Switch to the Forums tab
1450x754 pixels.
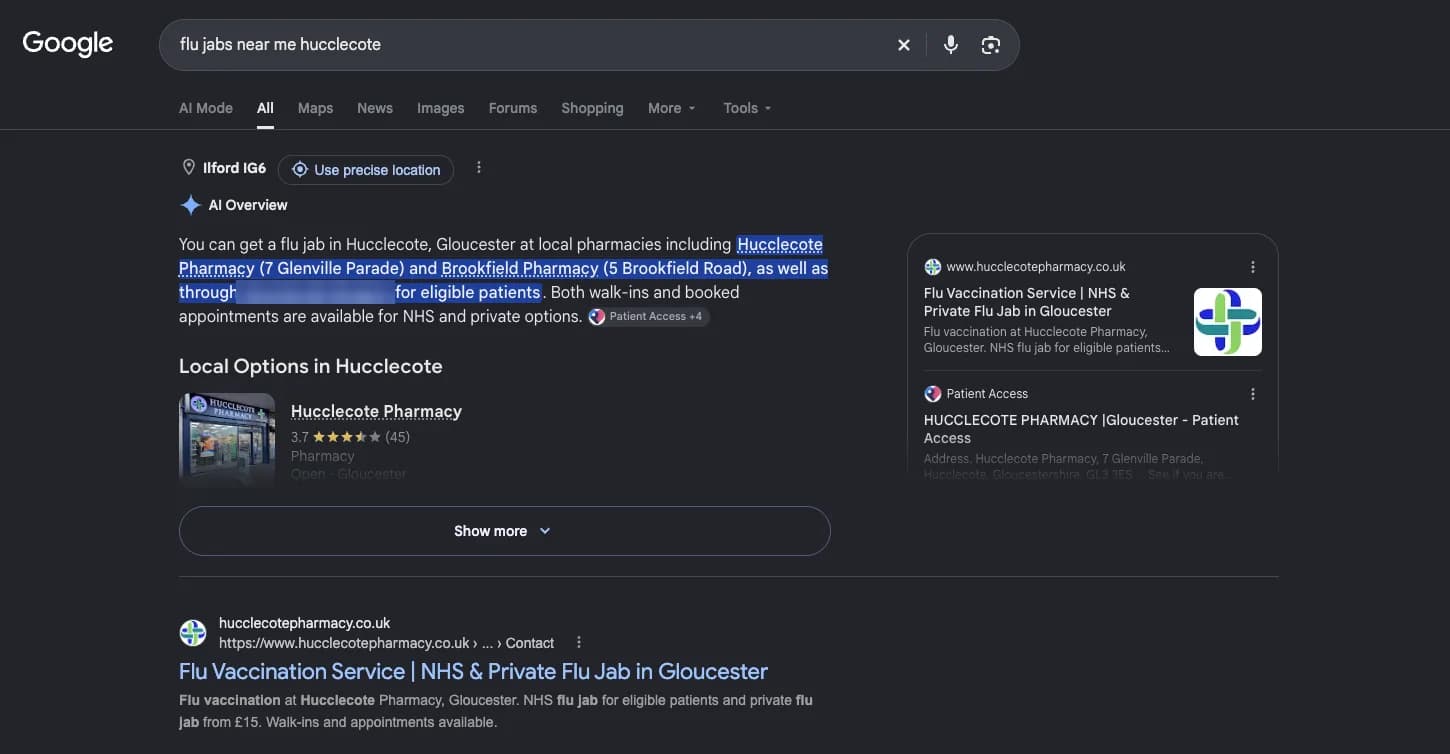(x=513, y=108)
